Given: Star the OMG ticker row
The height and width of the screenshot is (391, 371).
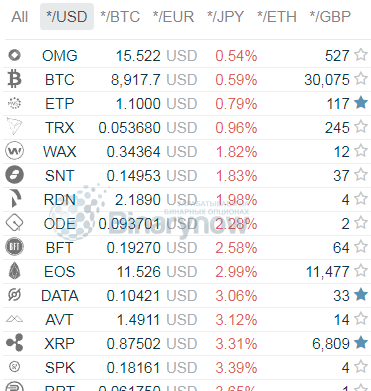Looking at the screenshot, I should click(x=361, y=55).
